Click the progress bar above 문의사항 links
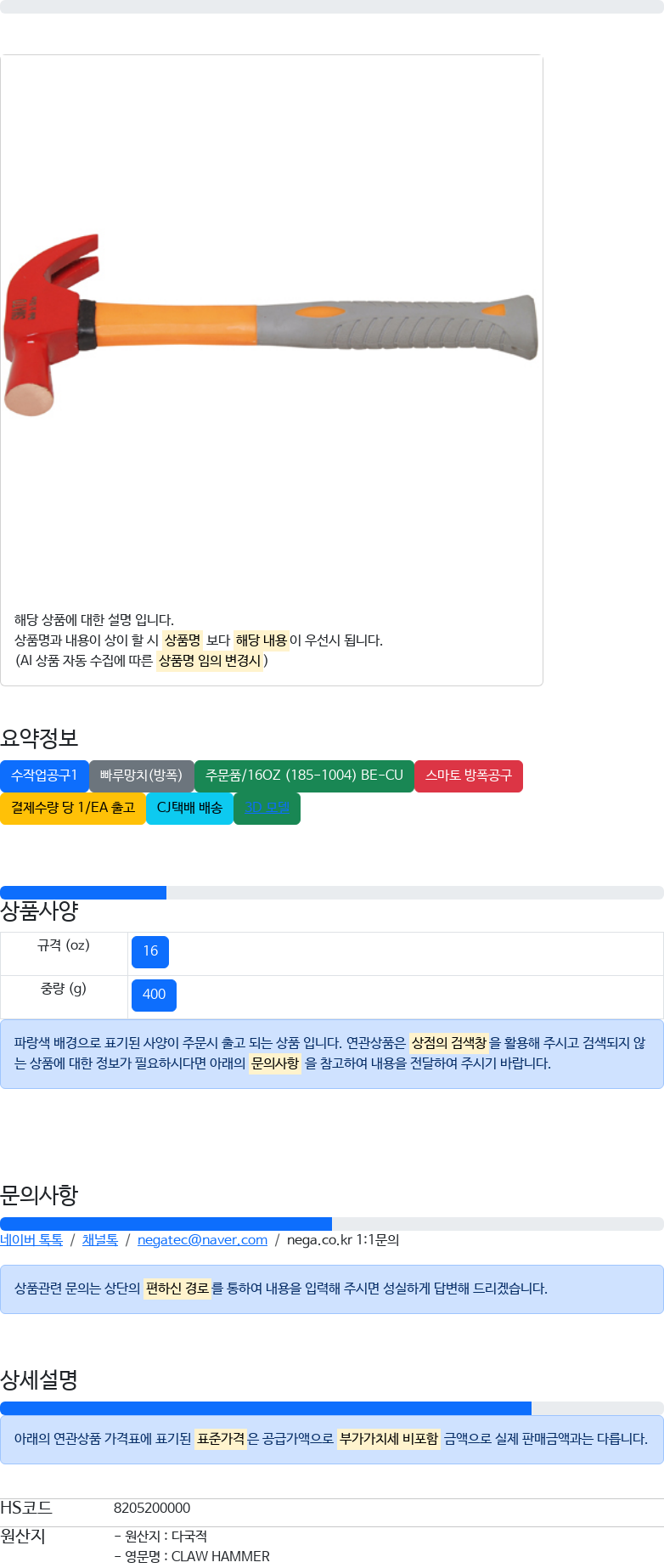664x1568 pixels. pos(331,1224)
